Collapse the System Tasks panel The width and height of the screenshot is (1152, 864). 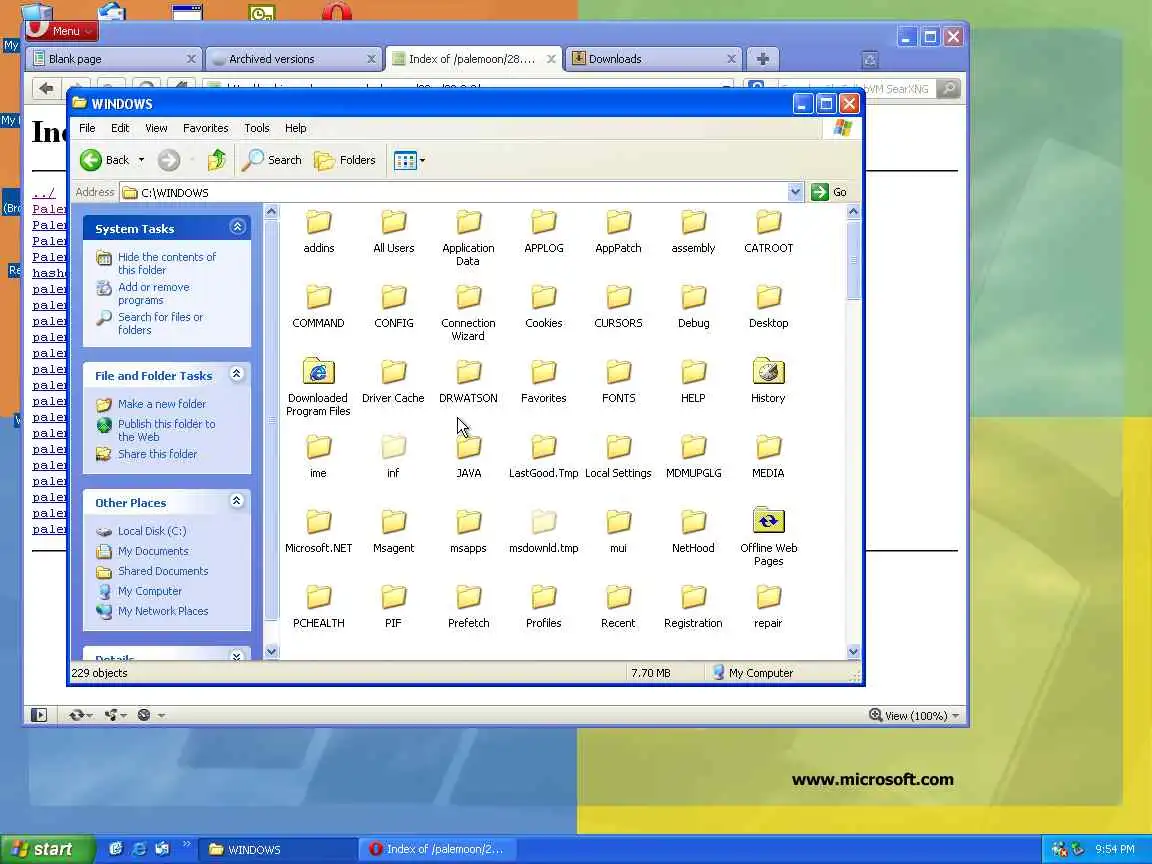237,227
